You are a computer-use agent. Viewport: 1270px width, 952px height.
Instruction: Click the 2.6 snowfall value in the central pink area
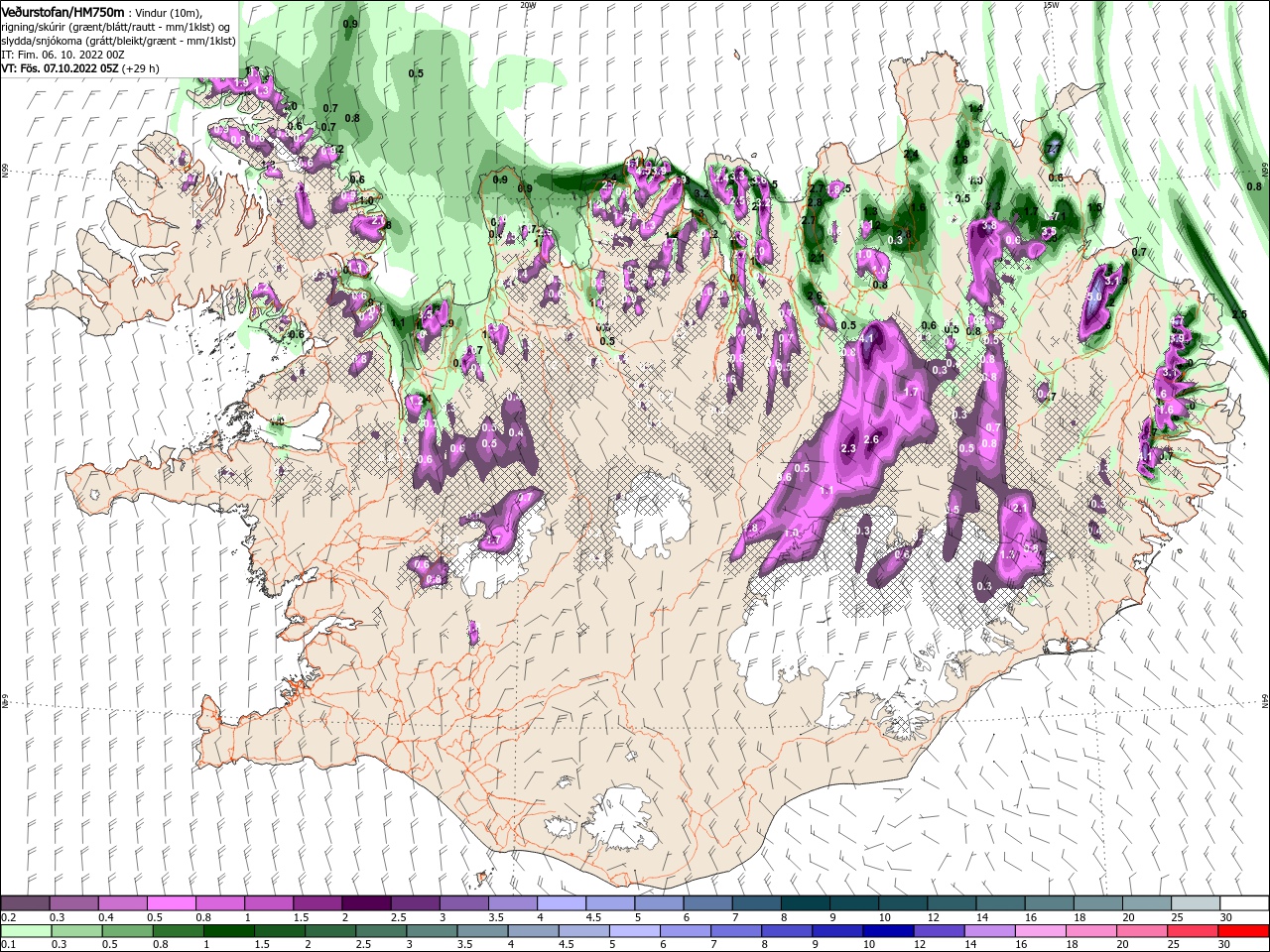click(x=872, y=439)
